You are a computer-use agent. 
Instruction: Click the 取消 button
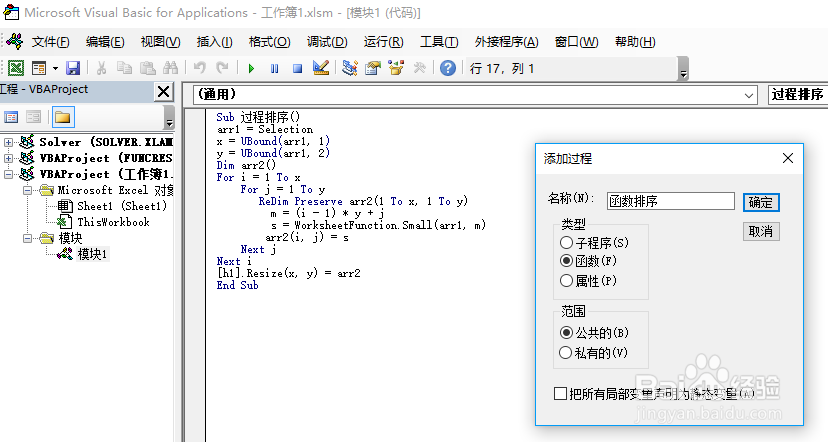tap(761, 231)
